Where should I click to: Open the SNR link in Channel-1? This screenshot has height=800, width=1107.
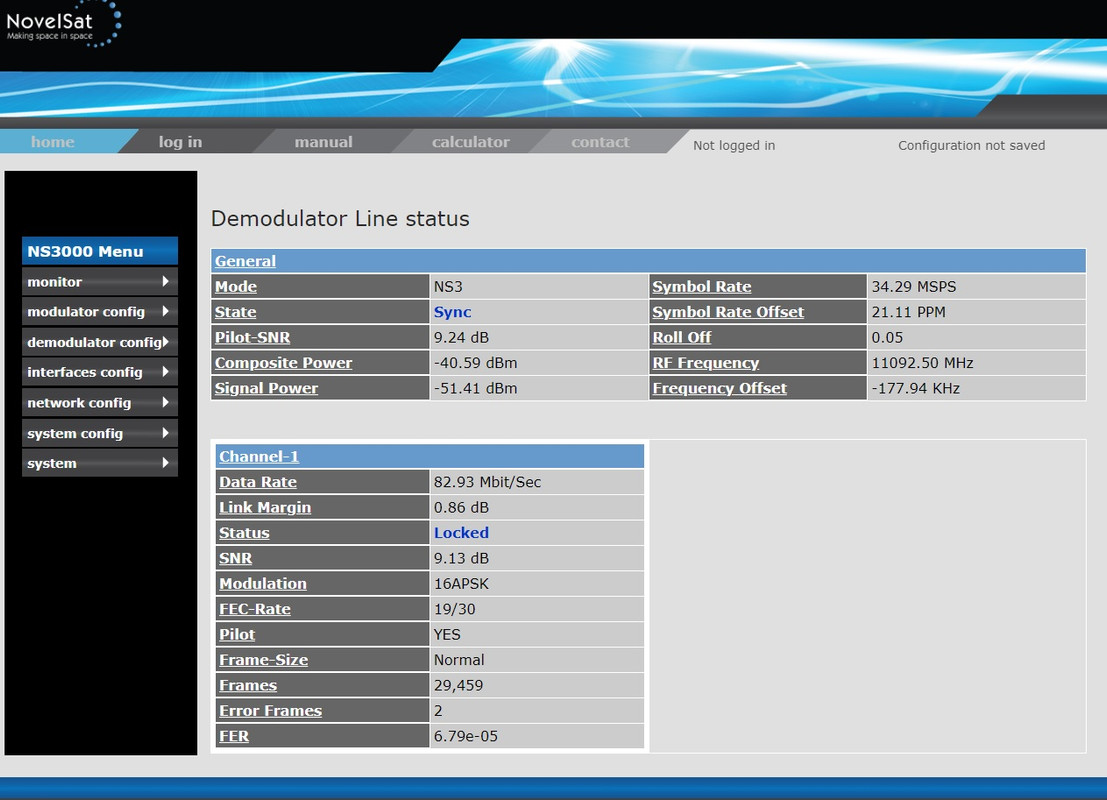pyautogui.click(x=235, y=558)
